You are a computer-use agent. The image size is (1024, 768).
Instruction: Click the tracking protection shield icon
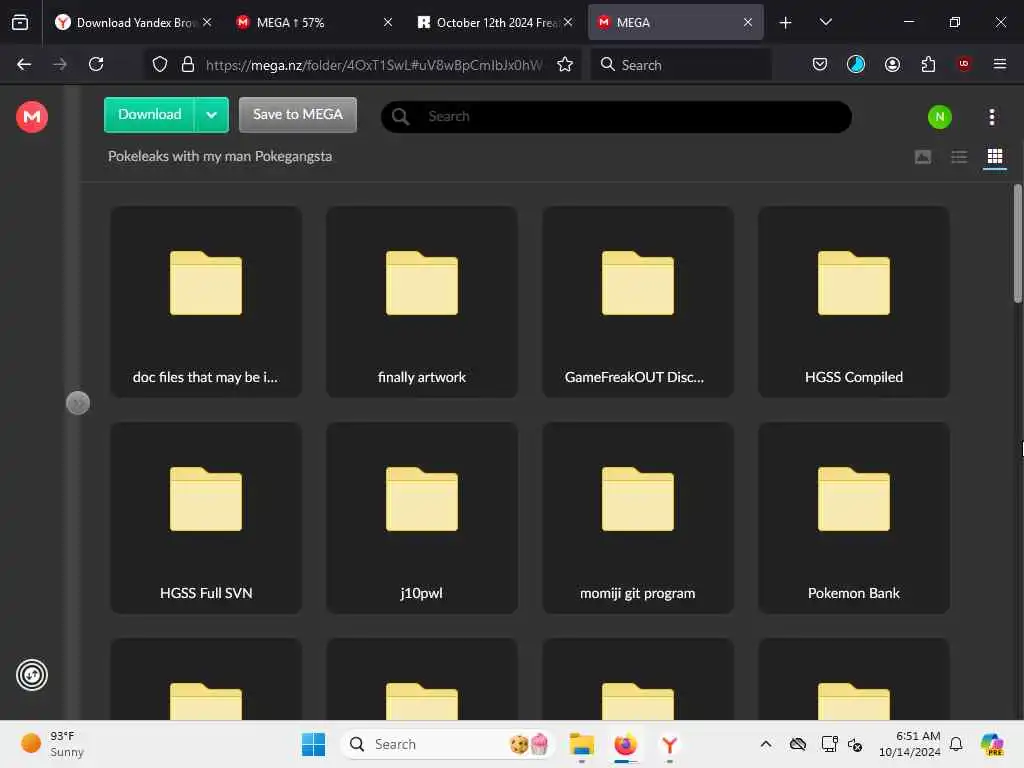click(x=160, y=65)
